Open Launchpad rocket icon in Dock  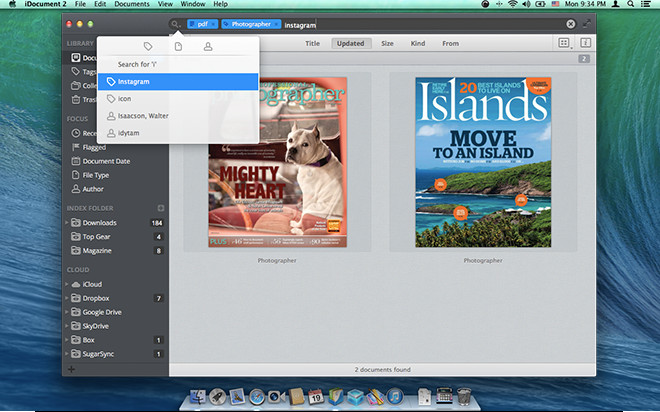point(218,396)
